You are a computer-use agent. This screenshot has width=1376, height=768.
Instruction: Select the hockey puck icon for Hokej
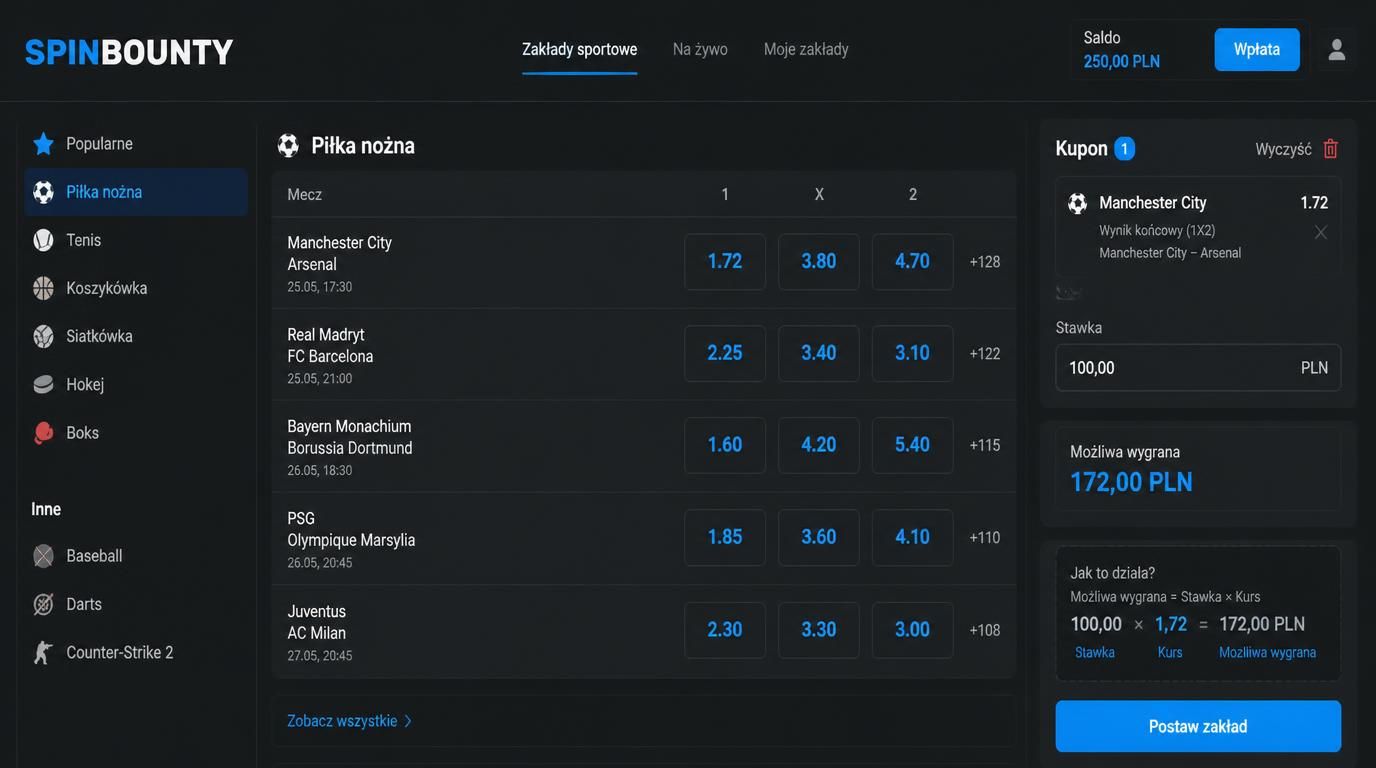(x=43, y=384)
